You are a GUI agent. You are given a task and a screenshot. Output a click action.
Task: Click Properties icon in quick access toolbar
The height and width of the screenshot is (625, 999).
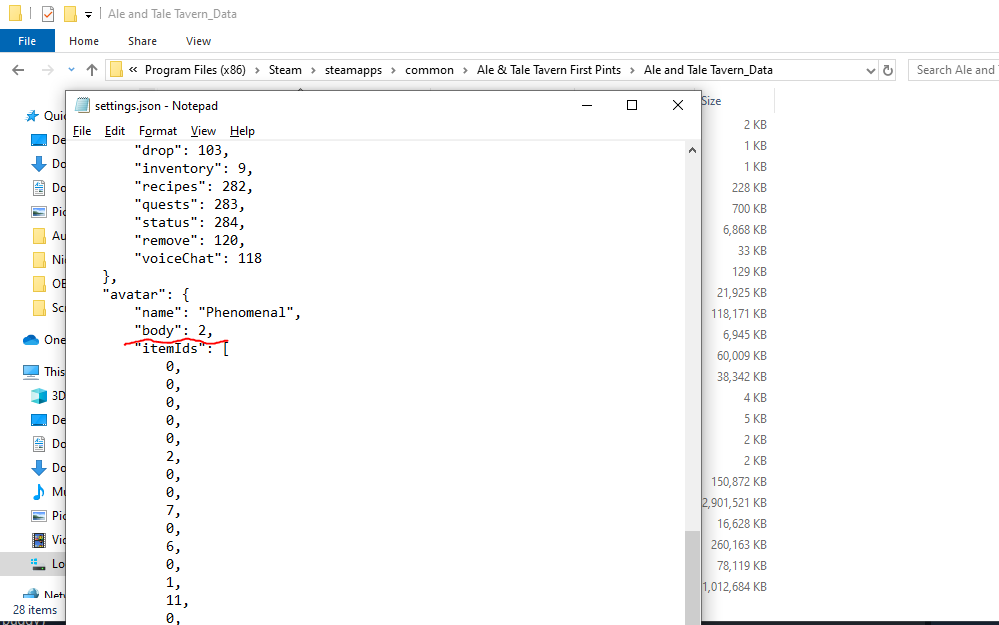pyautogui.click(x=48, y=13)
